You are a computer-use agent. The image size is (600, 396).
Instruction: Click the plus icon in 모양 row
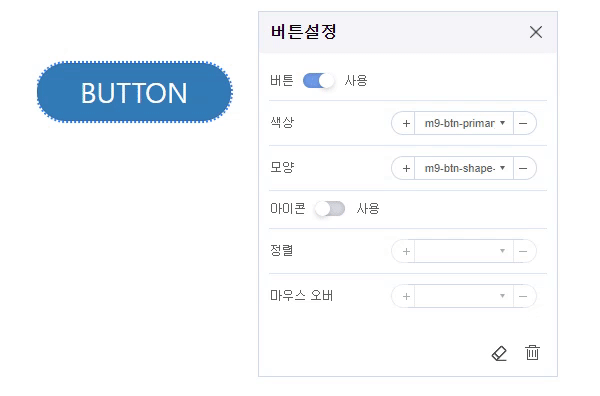click(x=406, y=168)
